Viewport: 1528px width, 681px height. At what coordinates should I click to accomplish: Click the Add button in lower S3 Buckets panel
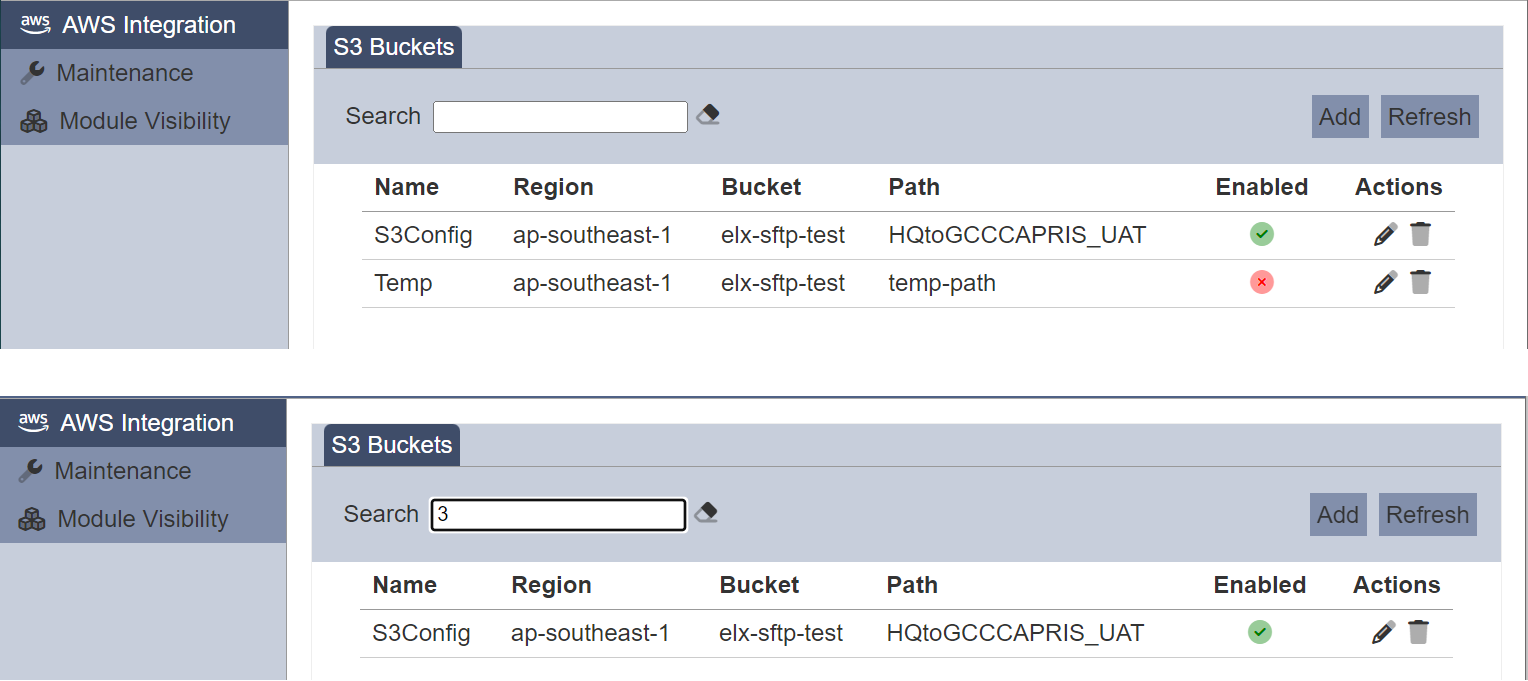tap(1338, 515)
